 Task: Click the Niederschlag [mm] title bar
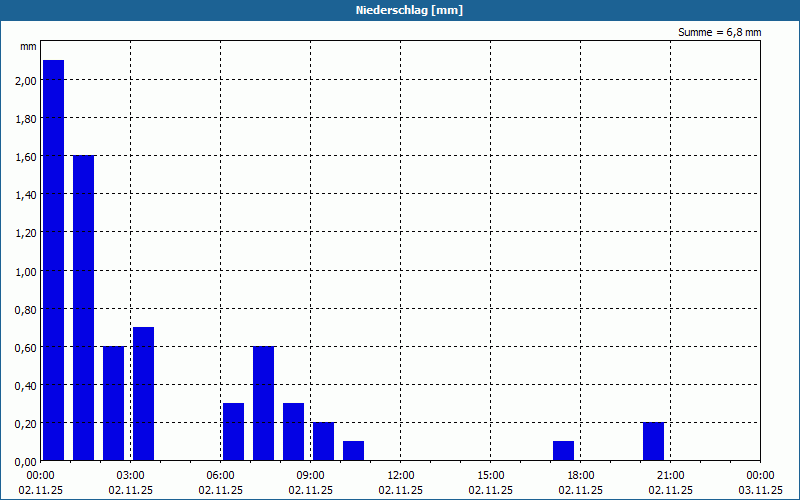click(400, 10)
